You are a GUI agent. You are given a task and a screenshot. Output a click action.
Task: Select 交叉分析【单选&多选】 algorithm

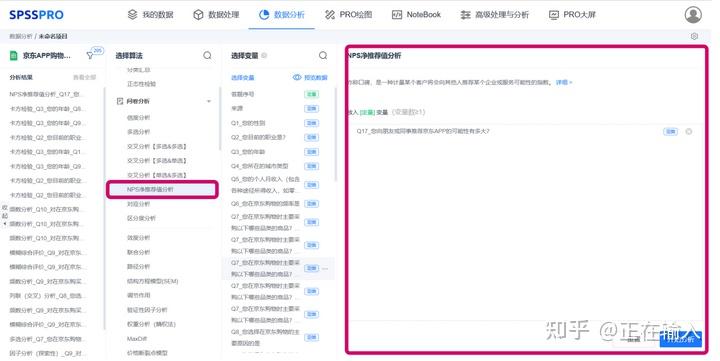(x=157, y=175)
